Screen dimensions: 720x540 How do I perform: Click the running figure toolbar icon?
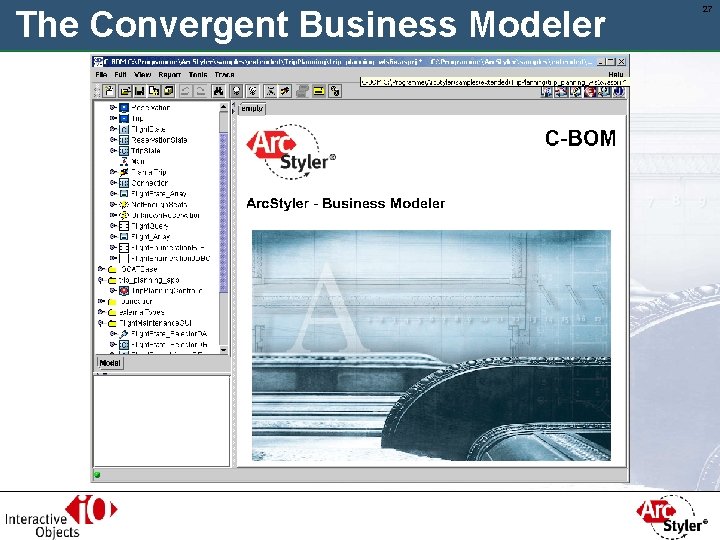point(285,91)
